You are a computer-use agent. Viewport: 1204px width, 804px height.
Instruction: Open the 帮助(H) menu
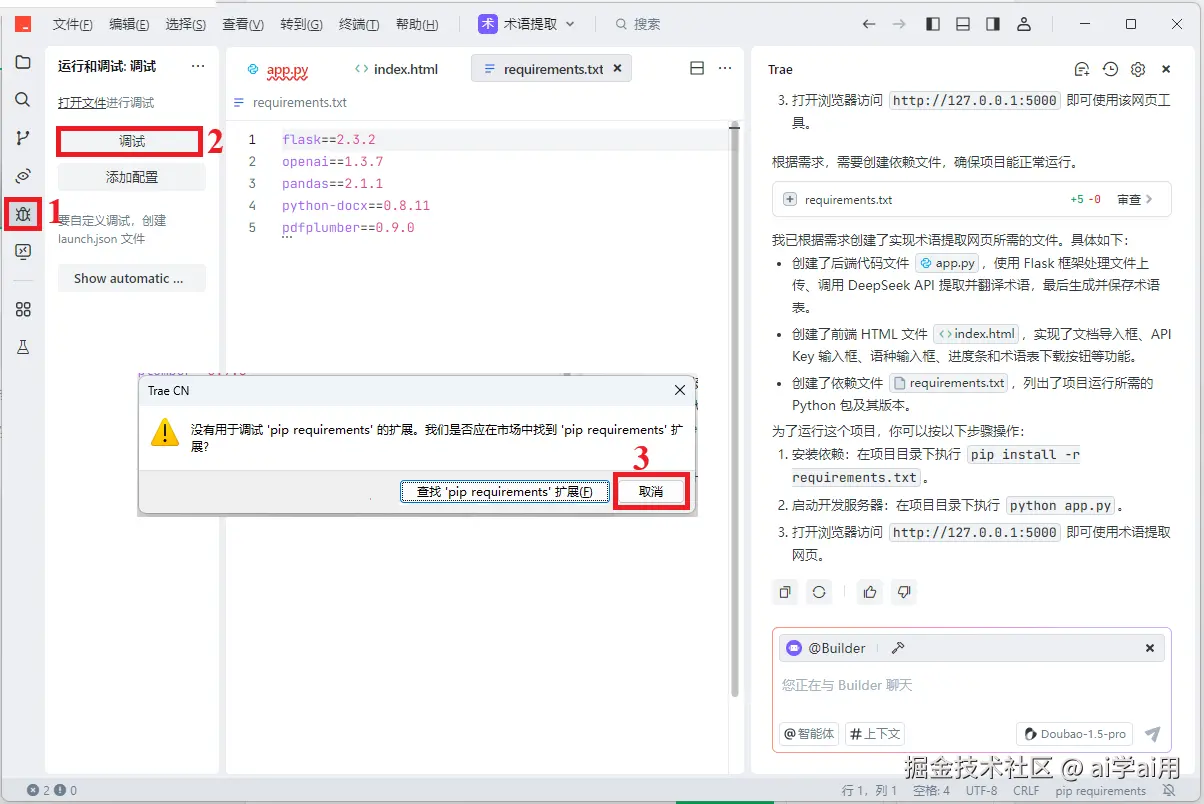(x=417, y=24)
